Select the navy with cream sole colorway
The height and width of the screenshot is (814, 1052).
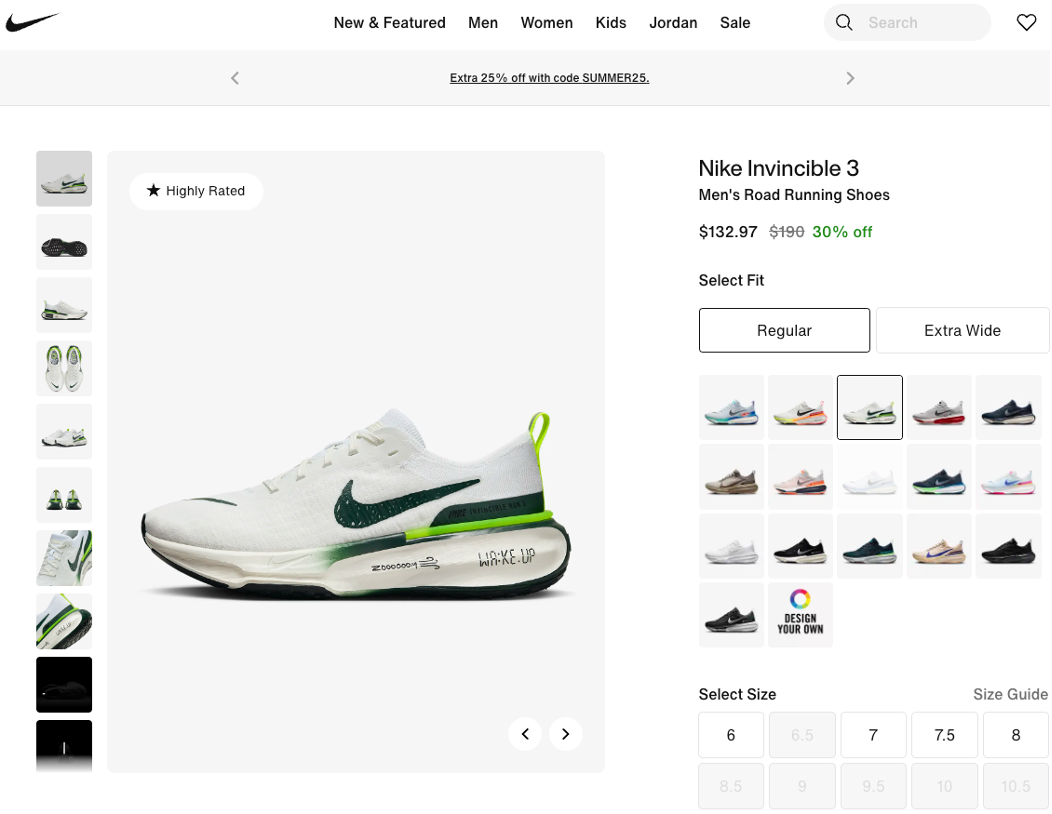(x=1008, y=407)
